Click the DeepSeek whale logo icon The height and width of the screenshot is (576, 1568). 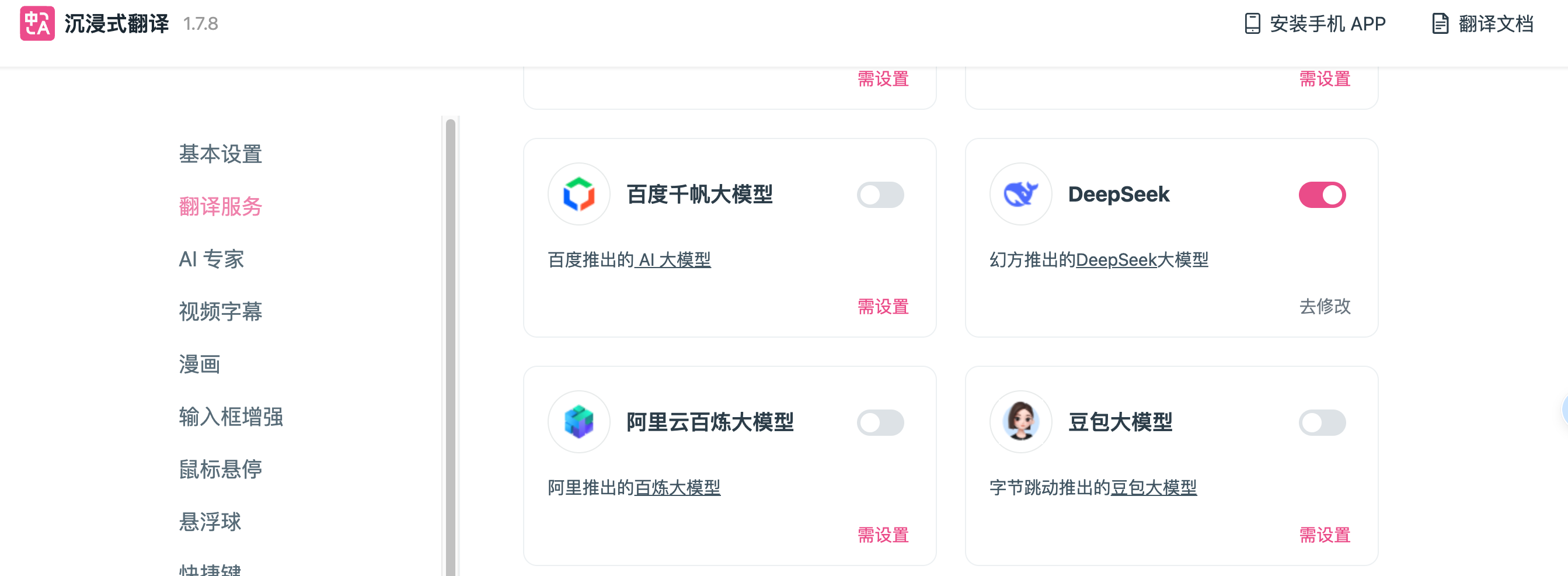[1020, 194]
